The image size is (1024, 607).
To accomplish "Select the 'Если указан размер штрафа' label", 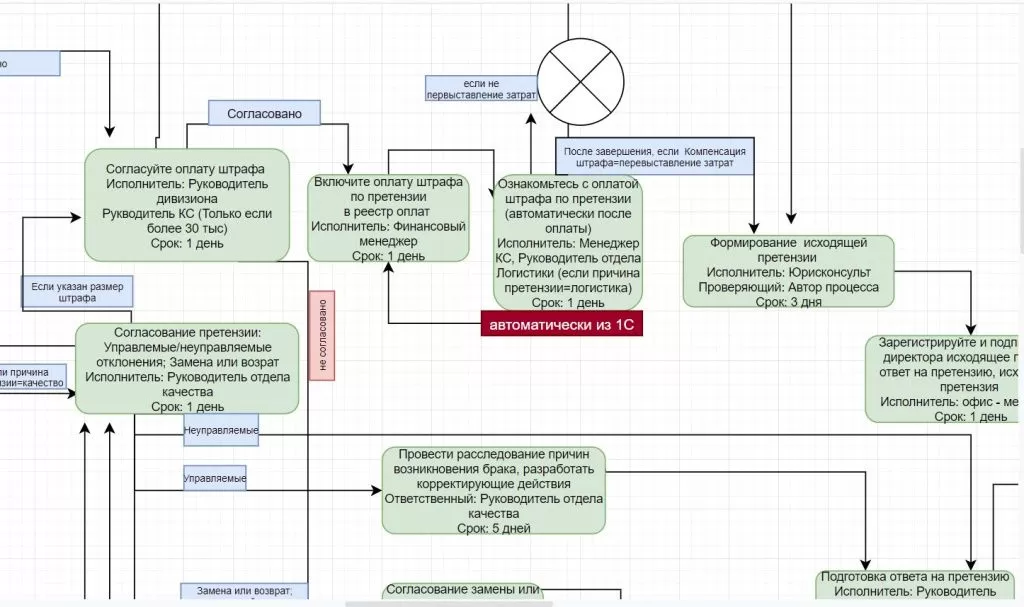I will [77, 292].
